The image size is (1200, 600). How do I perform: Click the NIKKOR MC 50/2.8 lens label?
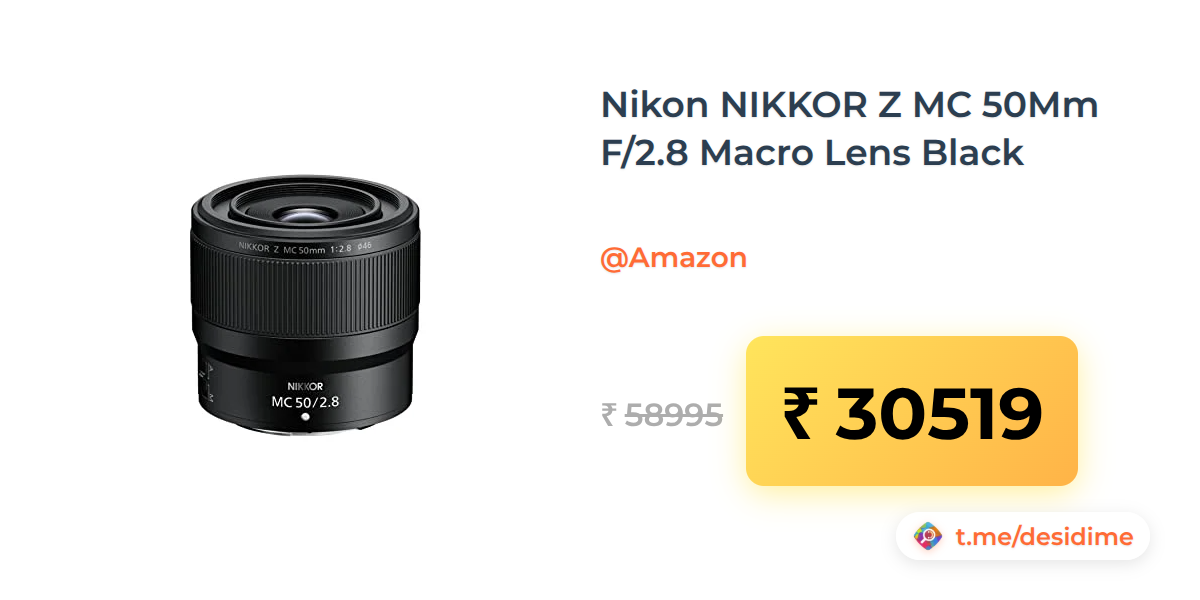305,394
